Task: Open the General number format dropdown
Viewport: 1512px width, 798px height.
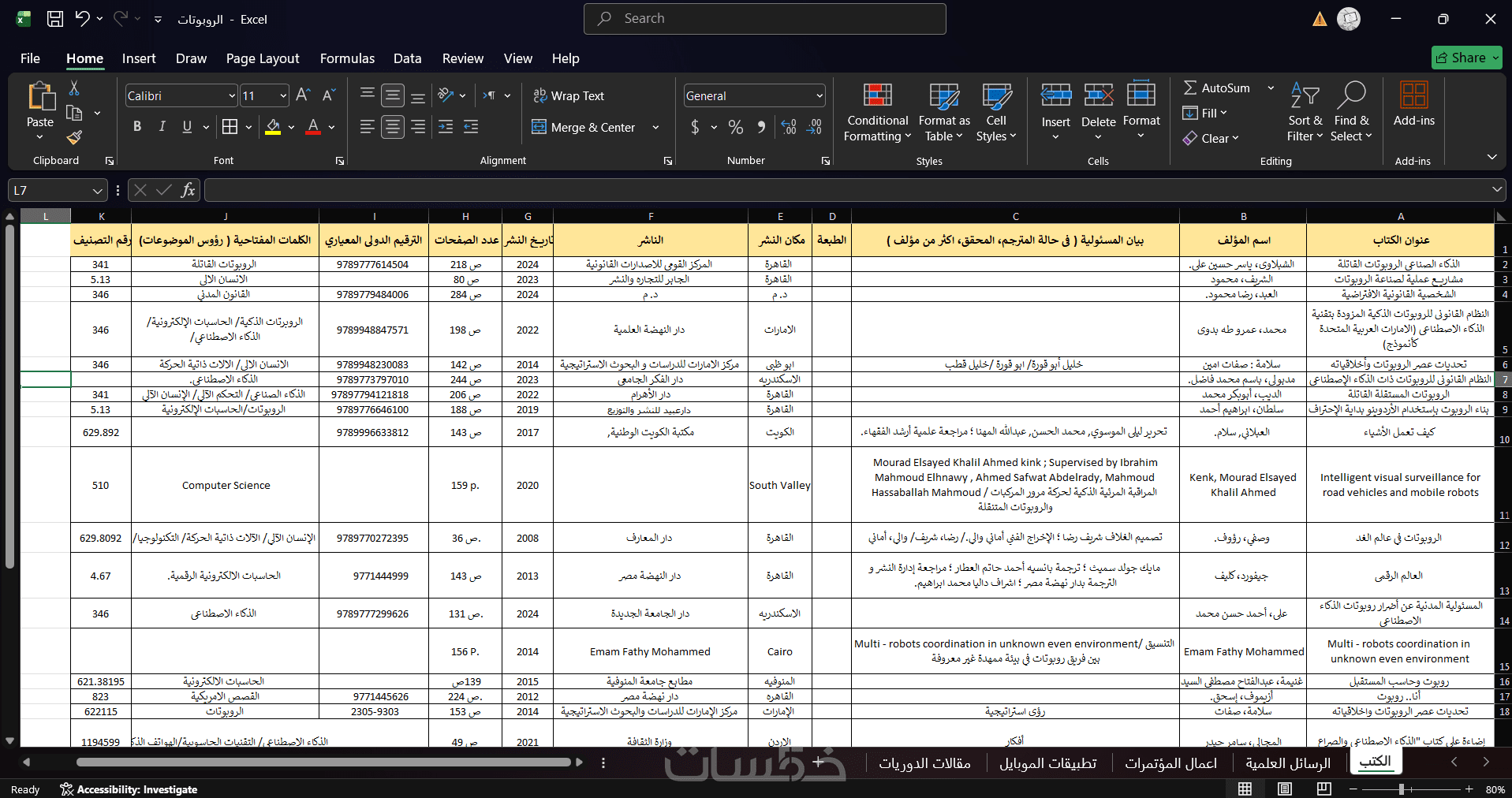Action: point(819,96)
